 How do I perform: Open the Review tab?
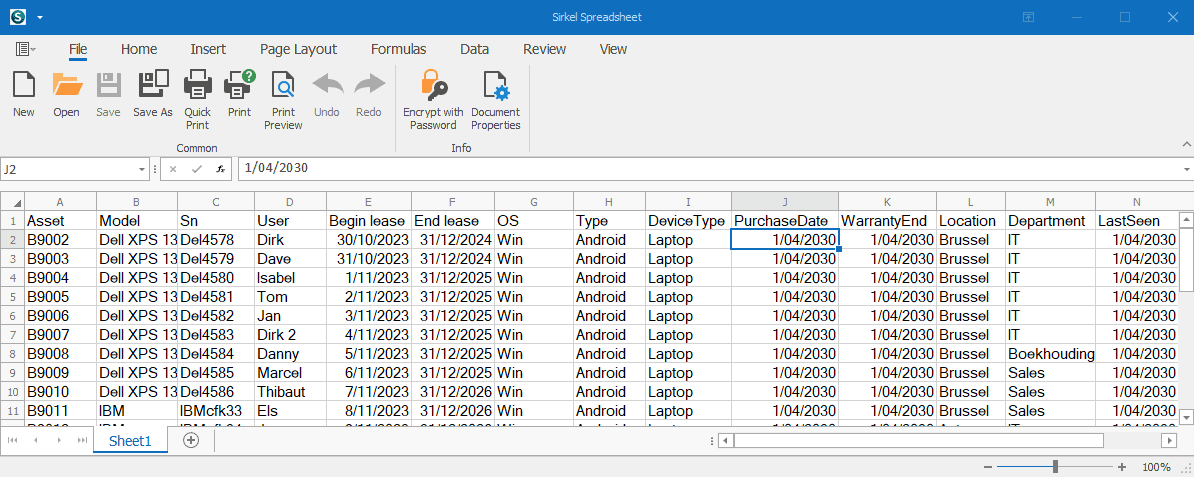544,49
